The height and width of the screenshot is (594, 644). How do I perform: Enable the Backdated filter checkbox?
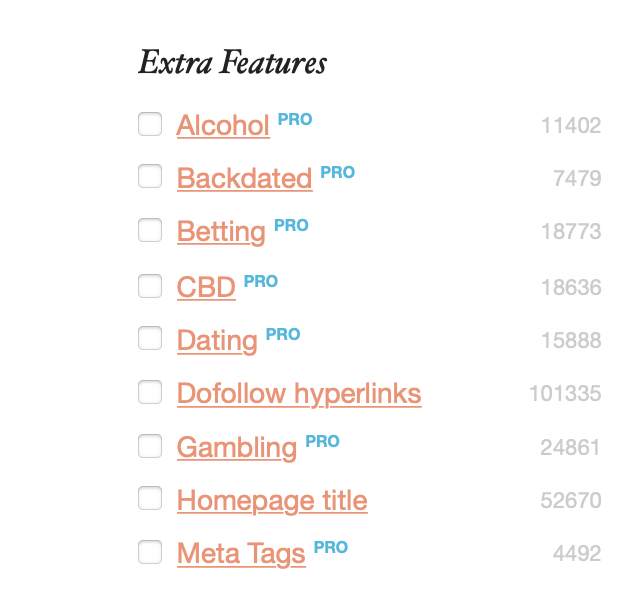click(x=150, y=177)
